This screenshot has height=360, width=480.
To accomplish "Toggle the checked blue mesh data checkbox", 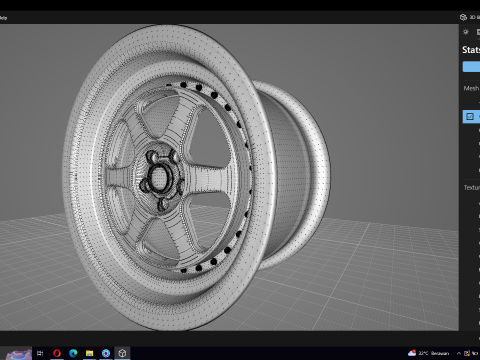I will [470, 116].
